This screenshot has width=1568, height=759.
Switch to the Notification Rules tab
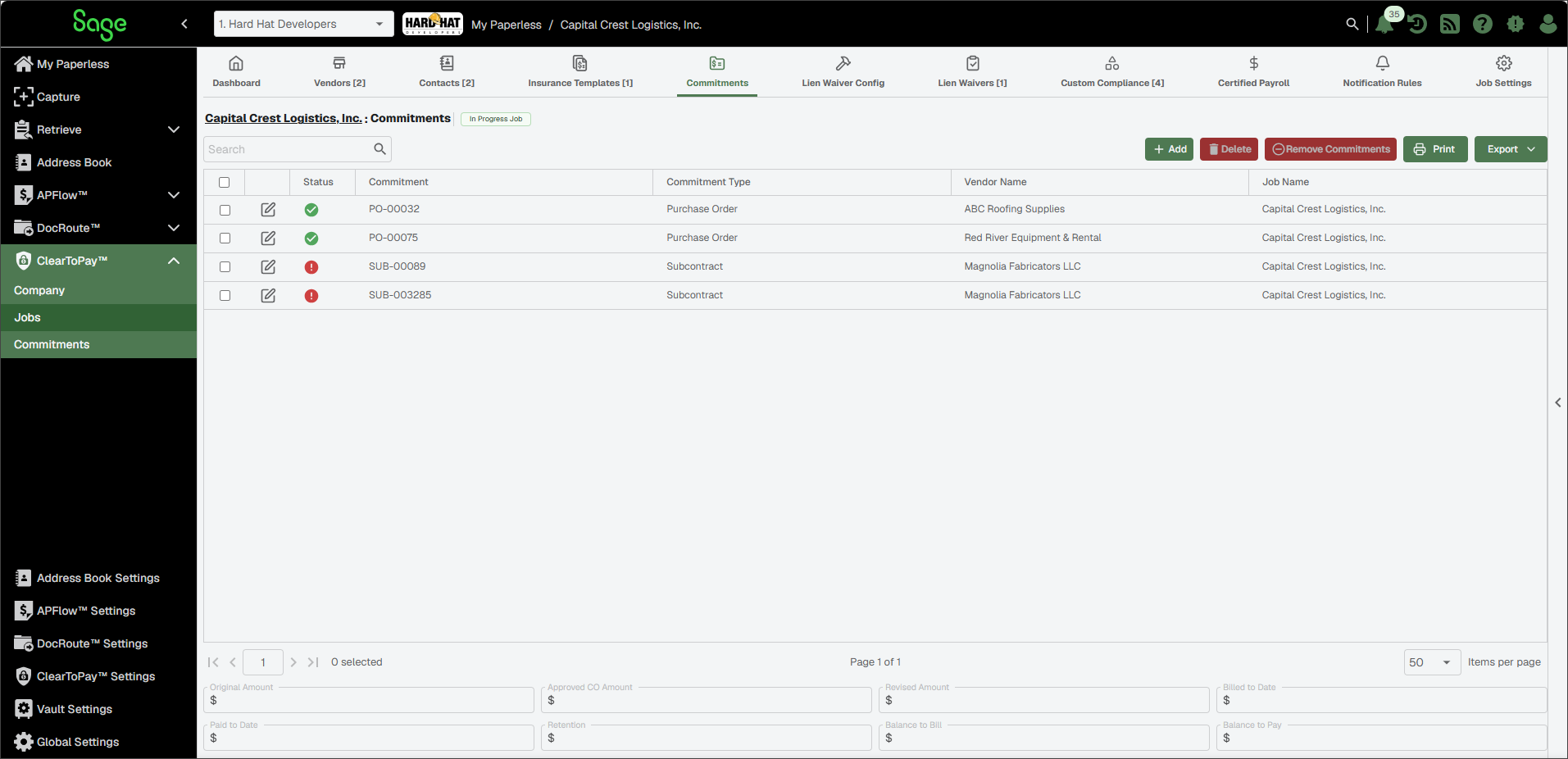point(1382,71)
